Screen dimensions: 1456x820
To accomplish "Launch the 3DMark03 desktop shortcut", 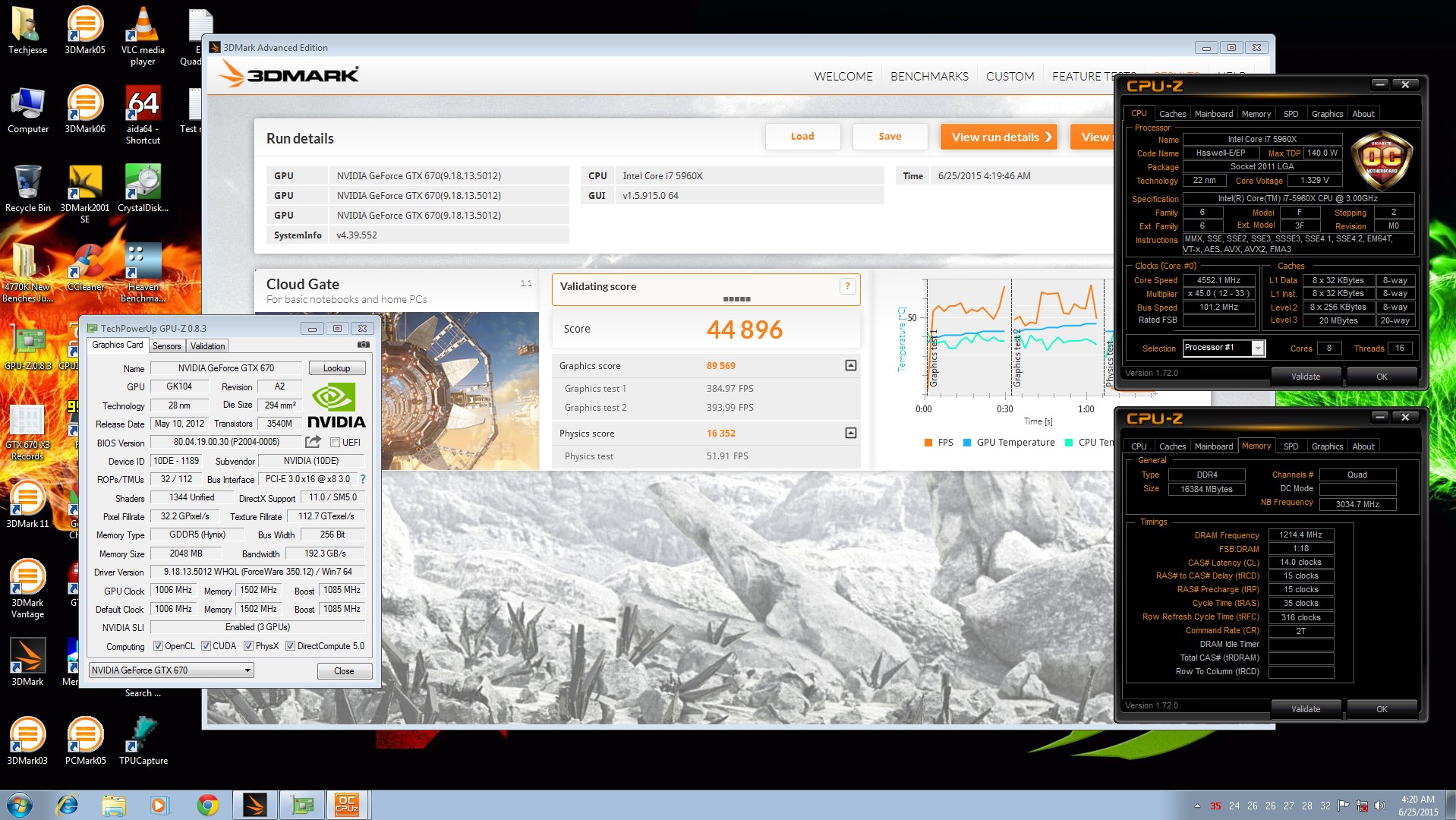I will (x=27, y=742).
